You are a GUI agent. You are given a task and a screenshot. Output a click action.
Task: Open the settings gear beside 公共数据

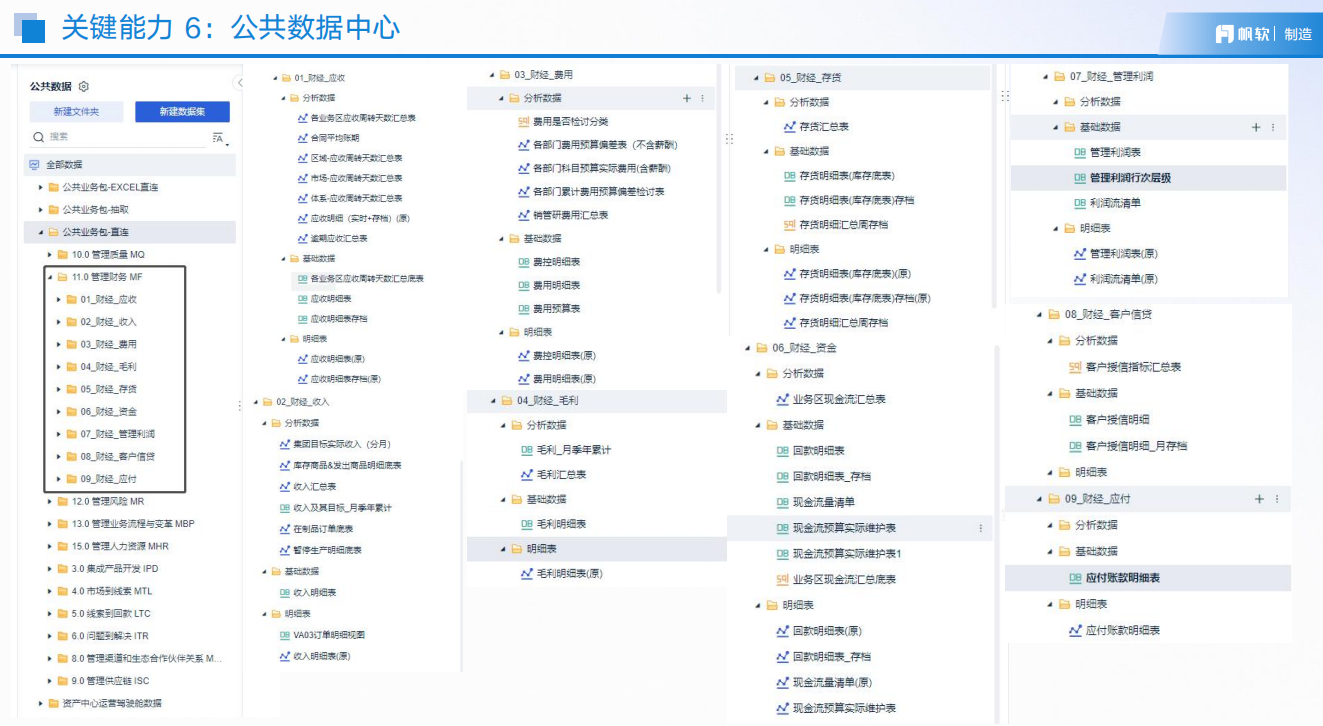[84, 87]
